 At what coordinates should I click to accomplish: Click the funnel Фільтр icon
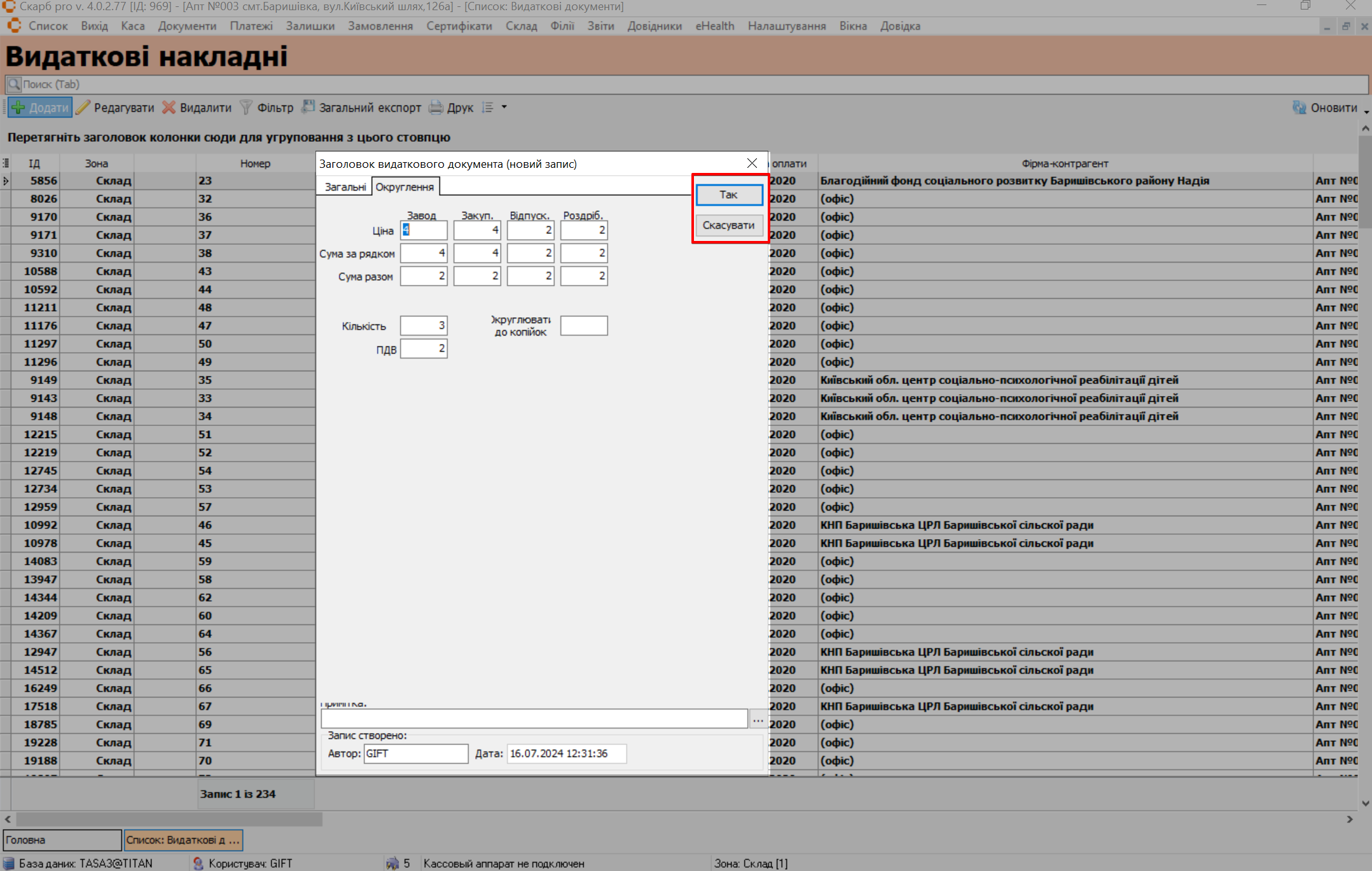point(246,107)
